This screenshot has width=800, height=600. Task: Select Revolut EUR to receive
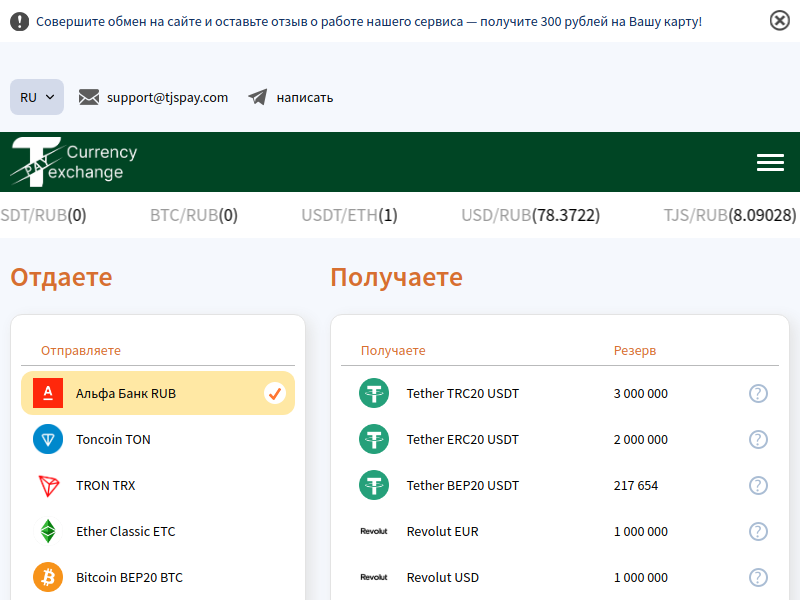(x=560, y=531)
